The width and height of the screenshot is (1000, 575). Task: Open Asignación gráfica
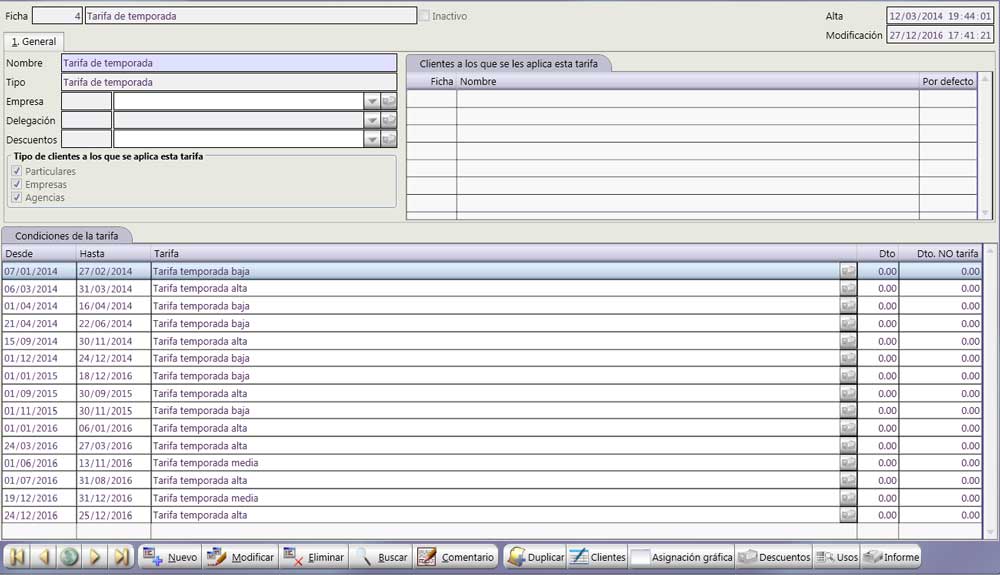coord(681,557)
